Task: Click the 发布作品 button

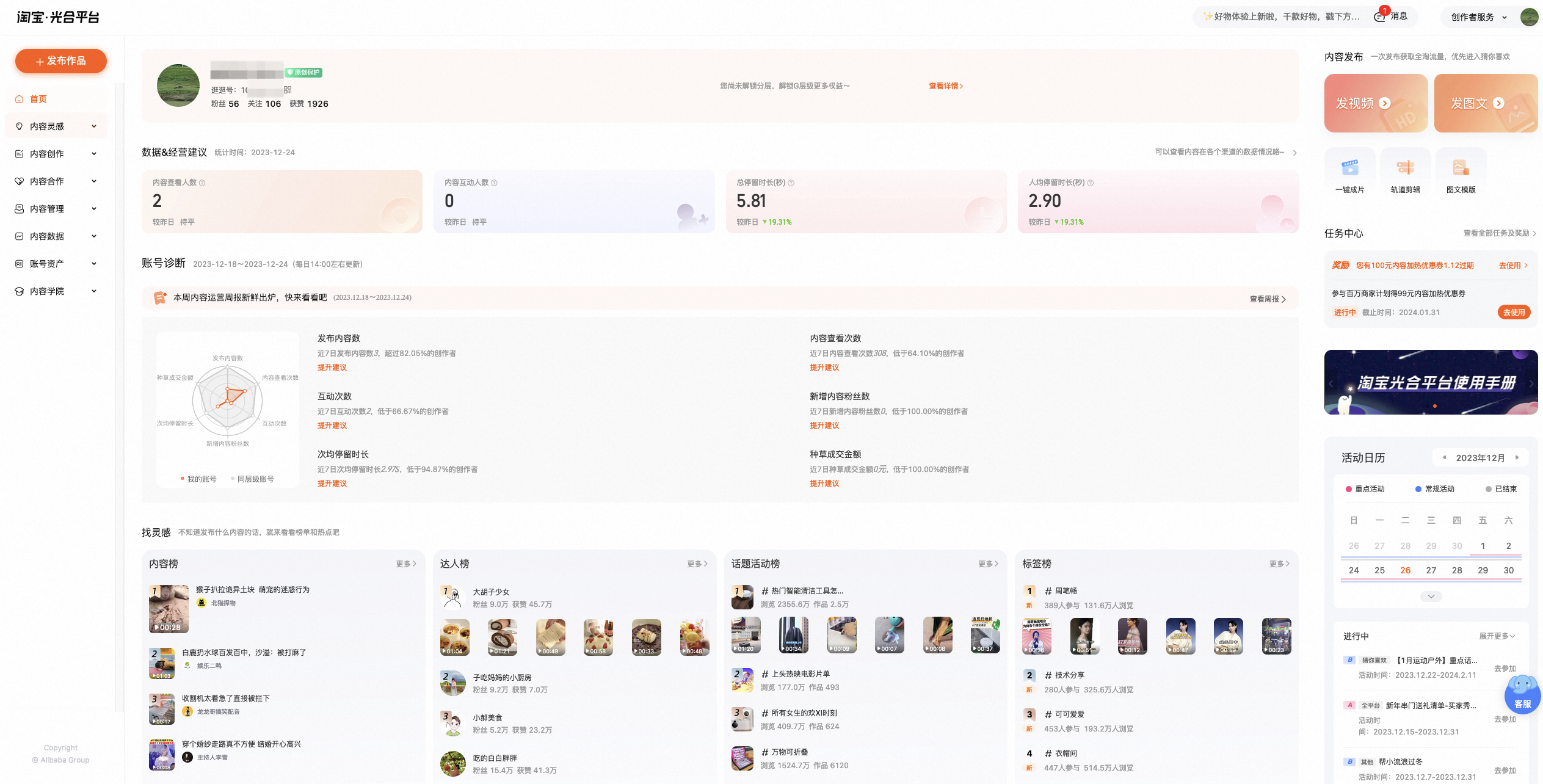Action: (x=61, y=61)
